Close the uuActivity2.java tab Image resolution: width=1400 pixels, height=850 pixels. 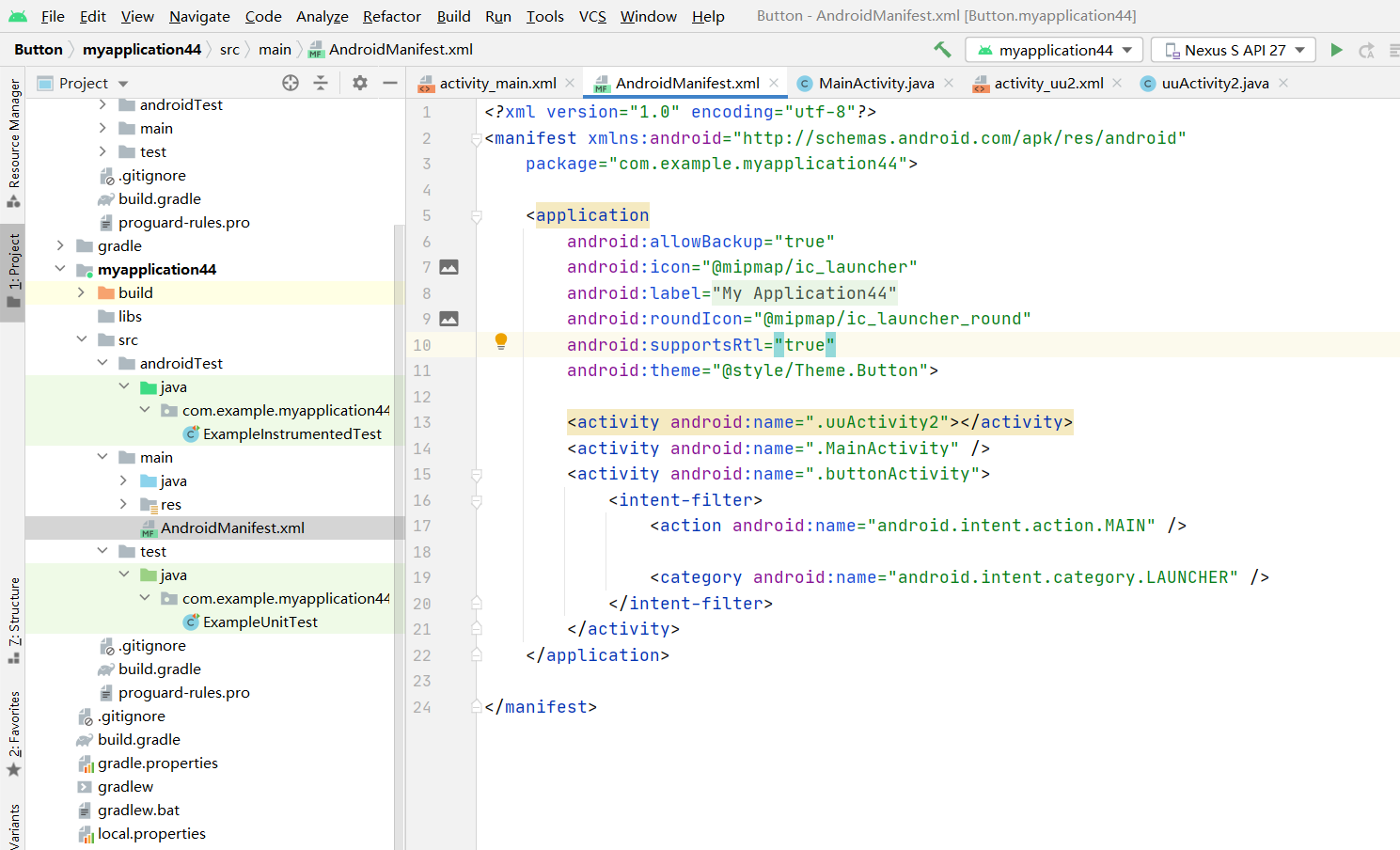pos(1283,83)
